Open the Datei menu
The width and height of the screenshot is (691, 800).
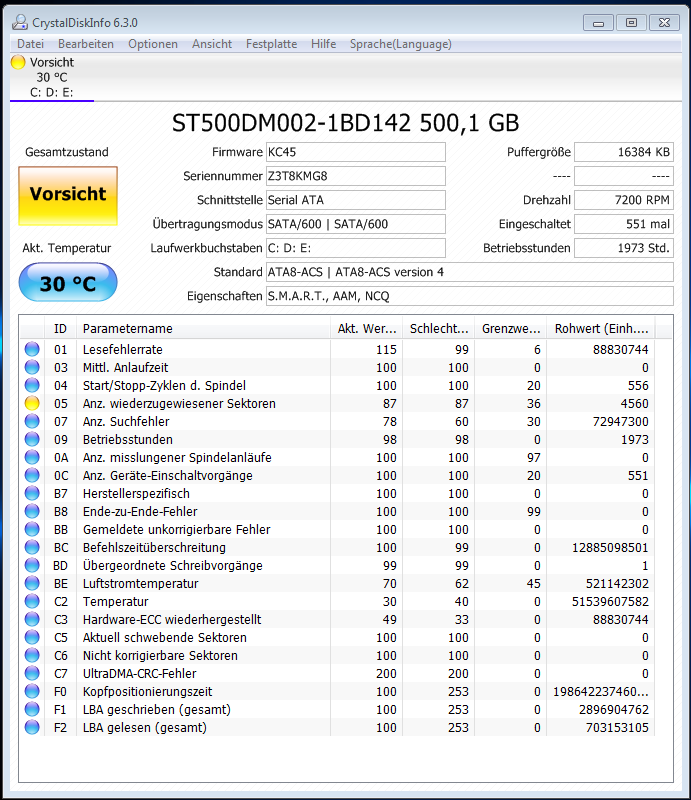(31, 44)
